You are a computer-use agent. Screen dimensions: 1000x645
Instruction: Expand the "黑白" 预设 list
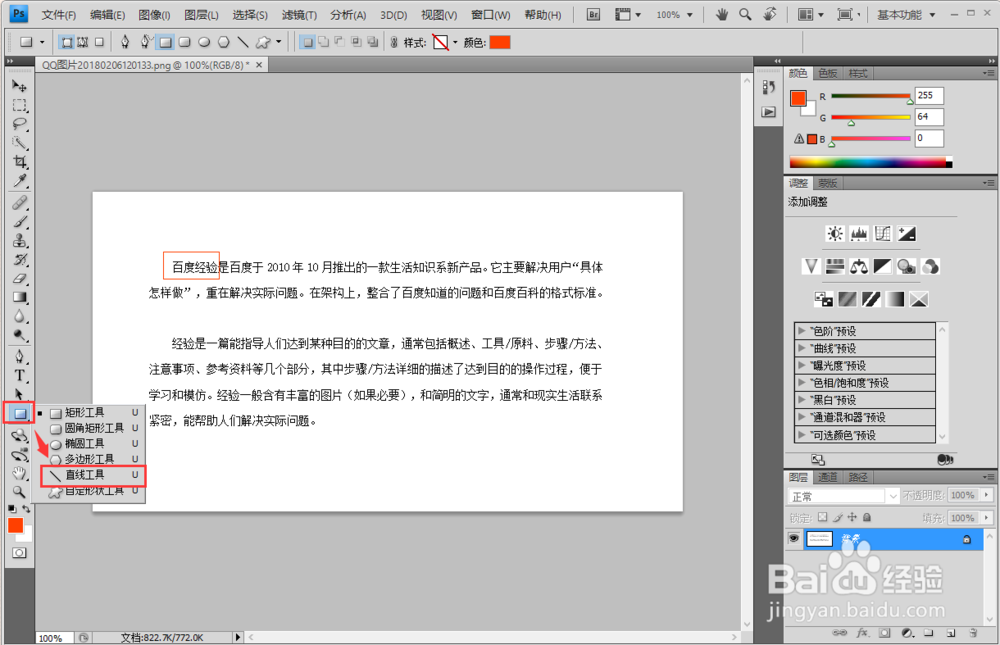coord(802,399)
